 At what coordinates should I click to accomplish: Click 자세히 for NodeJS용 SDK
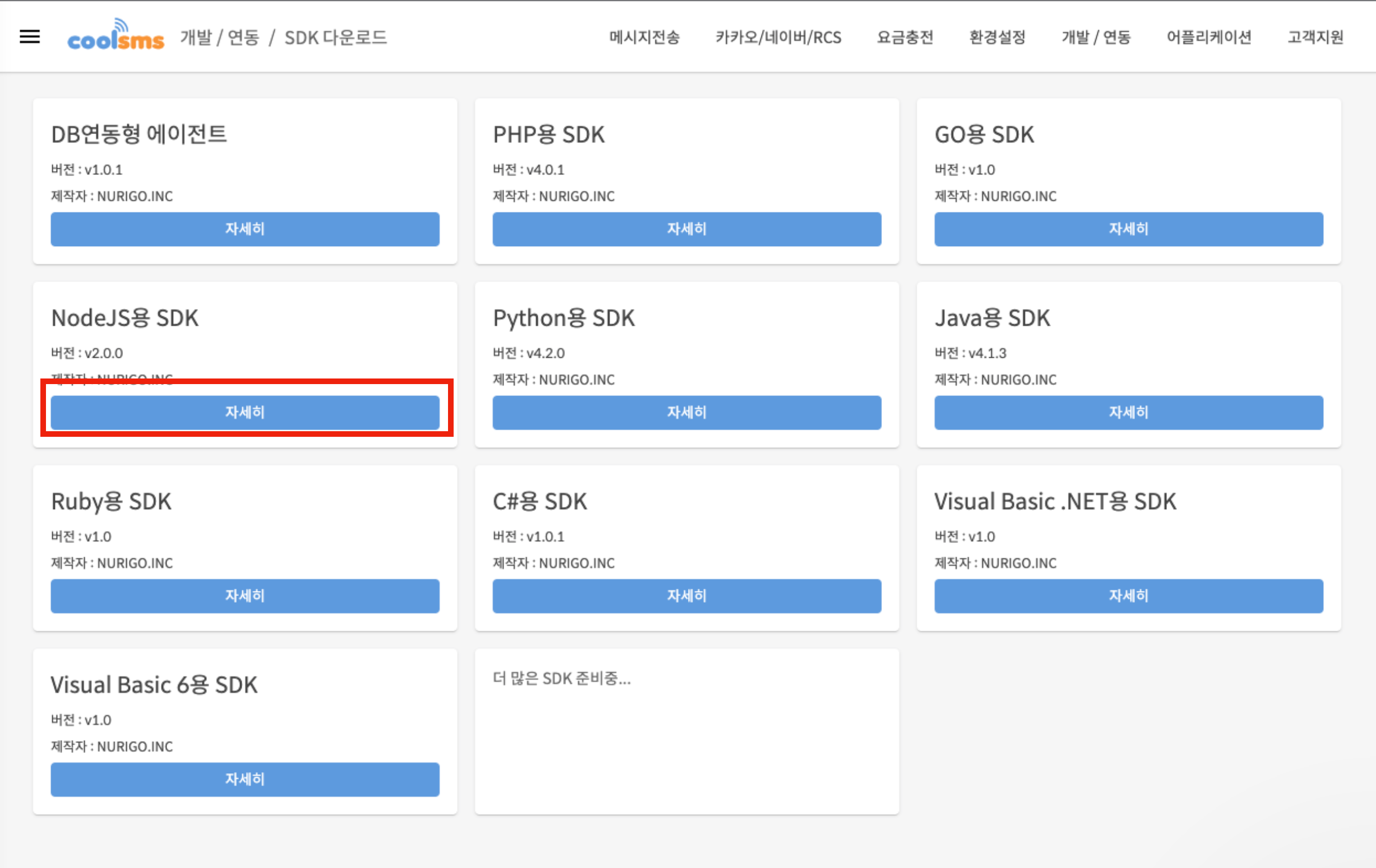pyautogui.click(x=244, y=413)
